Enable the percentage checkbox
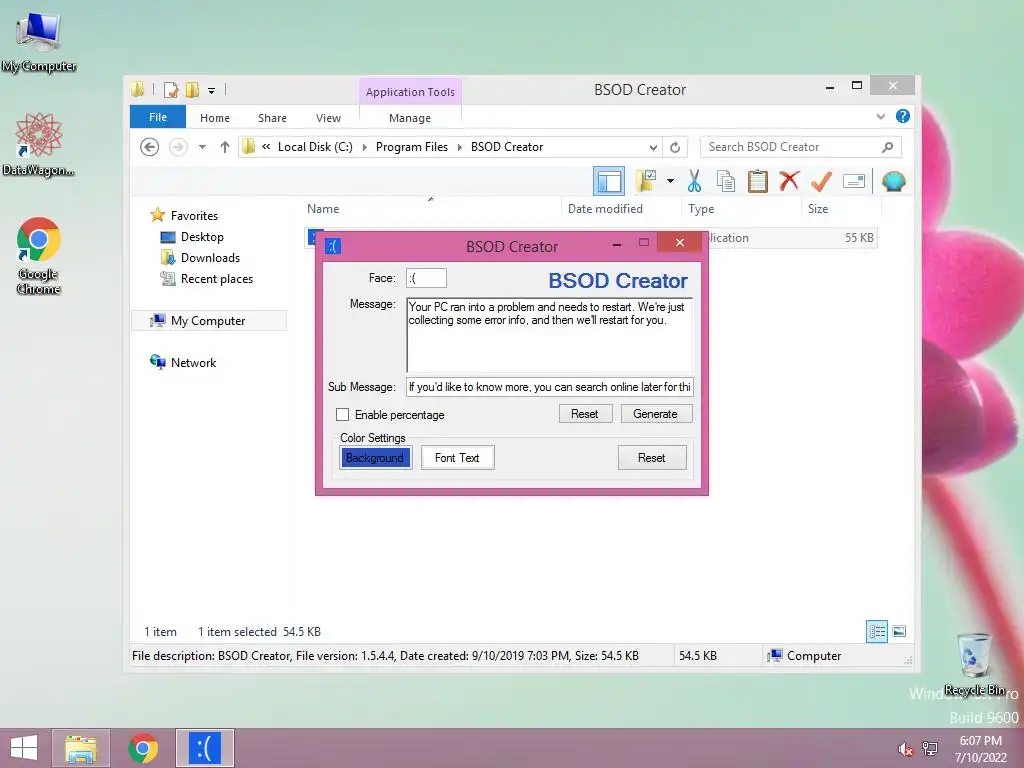This screenshot has width=1024, height=768. tap(342, 415)
